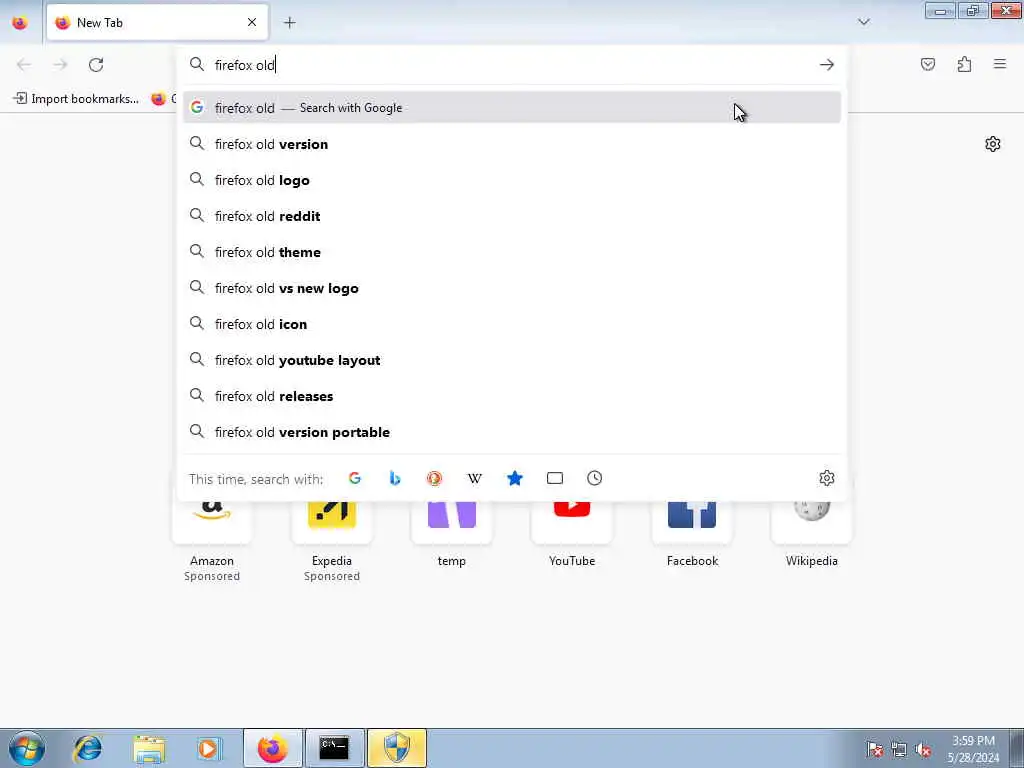Open the Save to Pocket button
This screenshot has height=768, width=1024.
point(927,64)
